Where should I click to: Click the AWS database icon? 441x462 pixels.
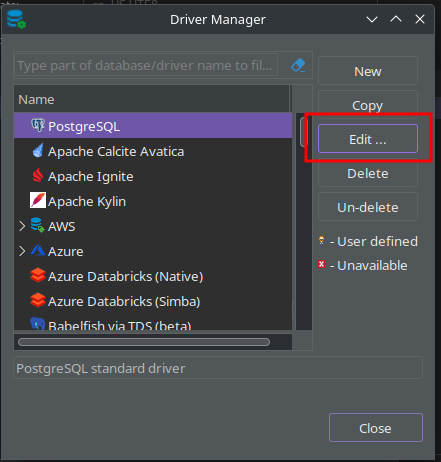pyautogui.click(x=38, y=225)
